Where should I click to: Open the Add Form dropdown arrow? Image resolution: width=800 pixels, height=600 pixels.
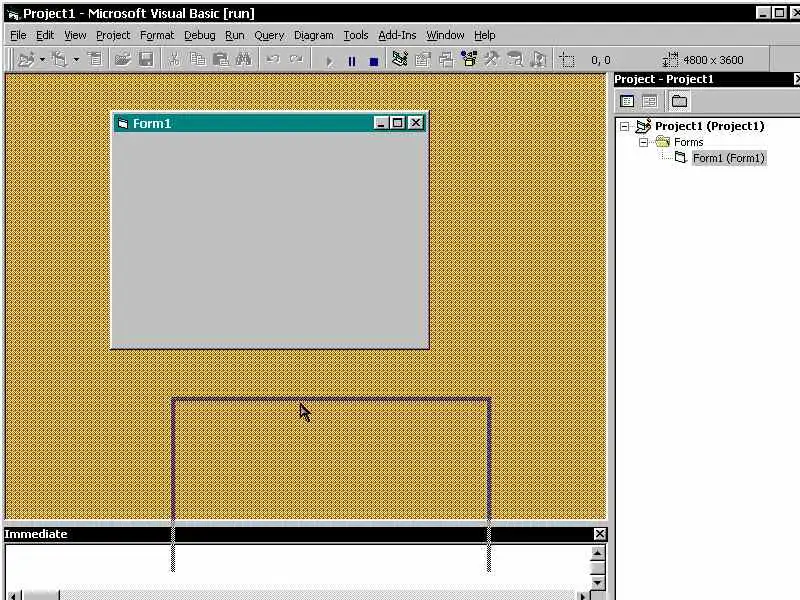coord(76,60)
